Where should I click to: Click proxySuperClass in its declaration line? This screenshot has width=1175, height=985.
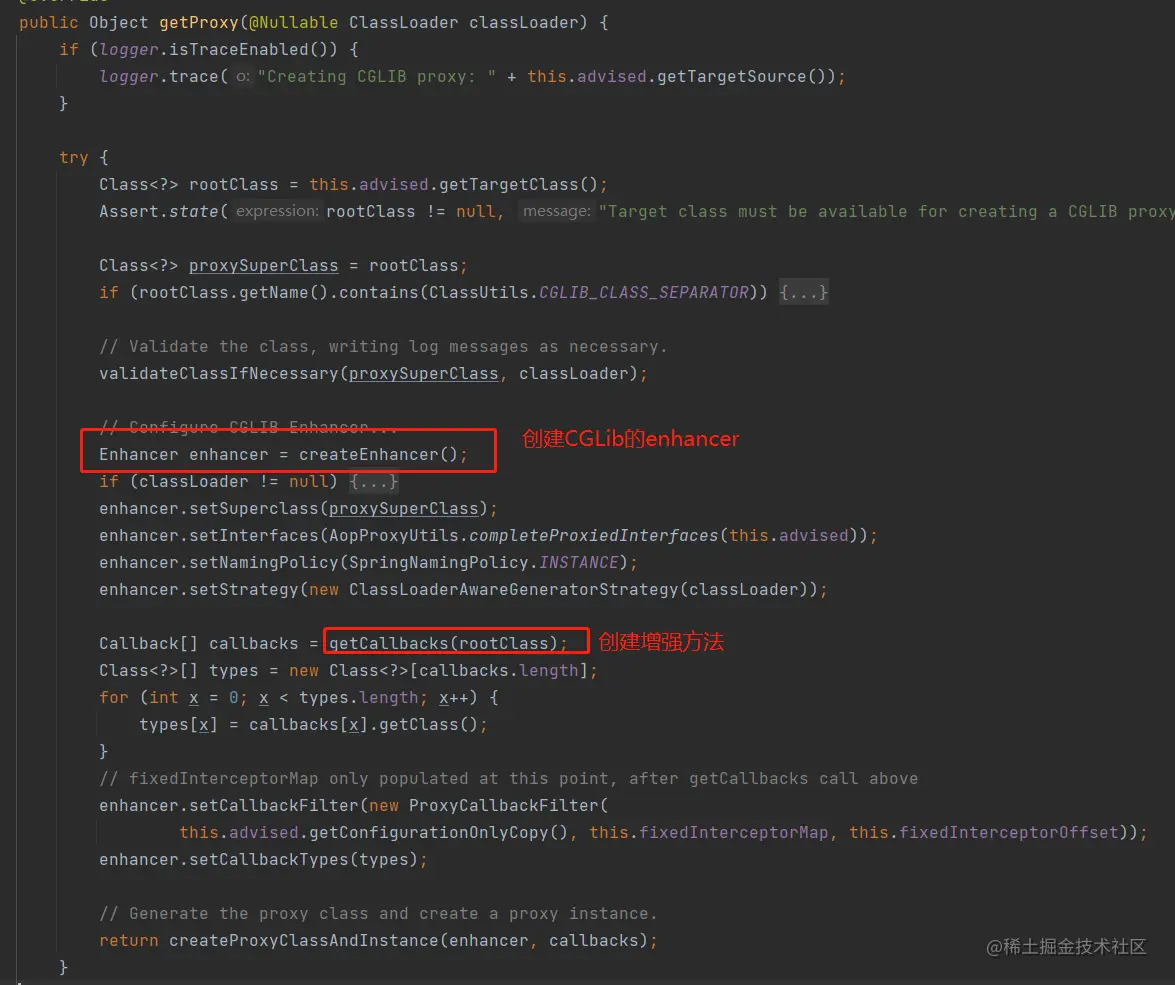(x=264, y=265)
